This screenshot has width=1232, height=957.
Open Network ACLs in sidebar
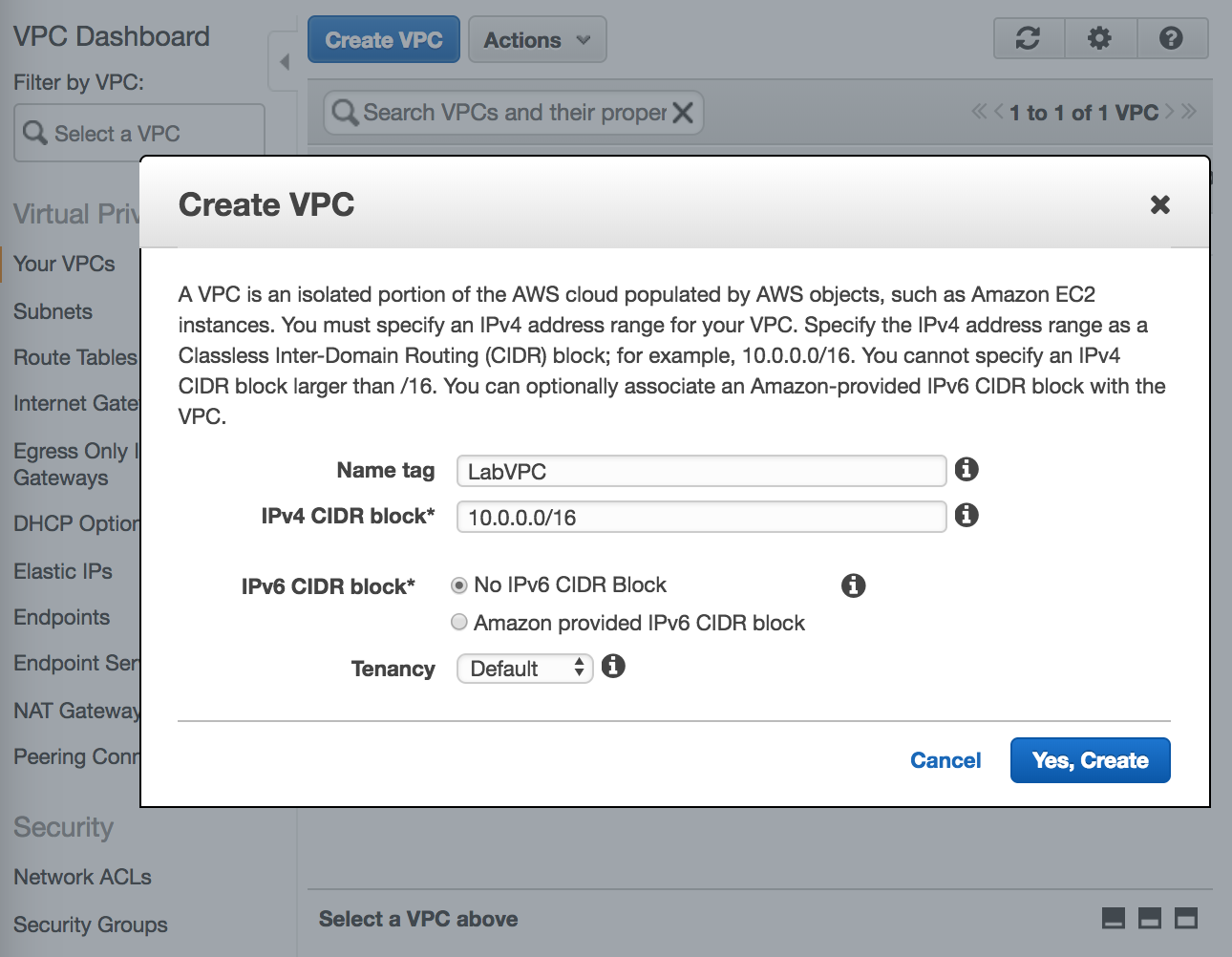82,877
